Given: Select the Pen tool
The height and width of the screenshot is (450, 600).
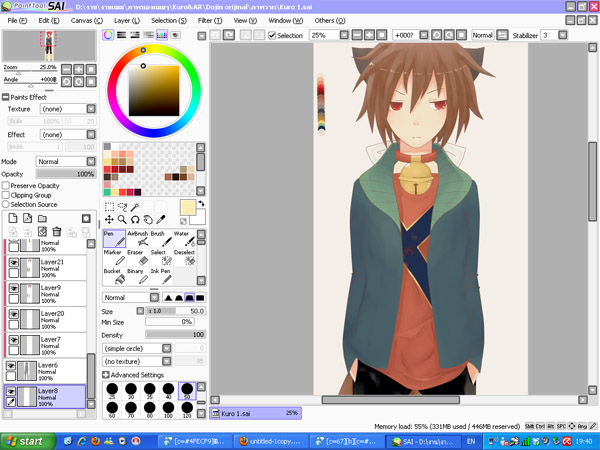Looking at the screenshot, I should tap(114, 239).
